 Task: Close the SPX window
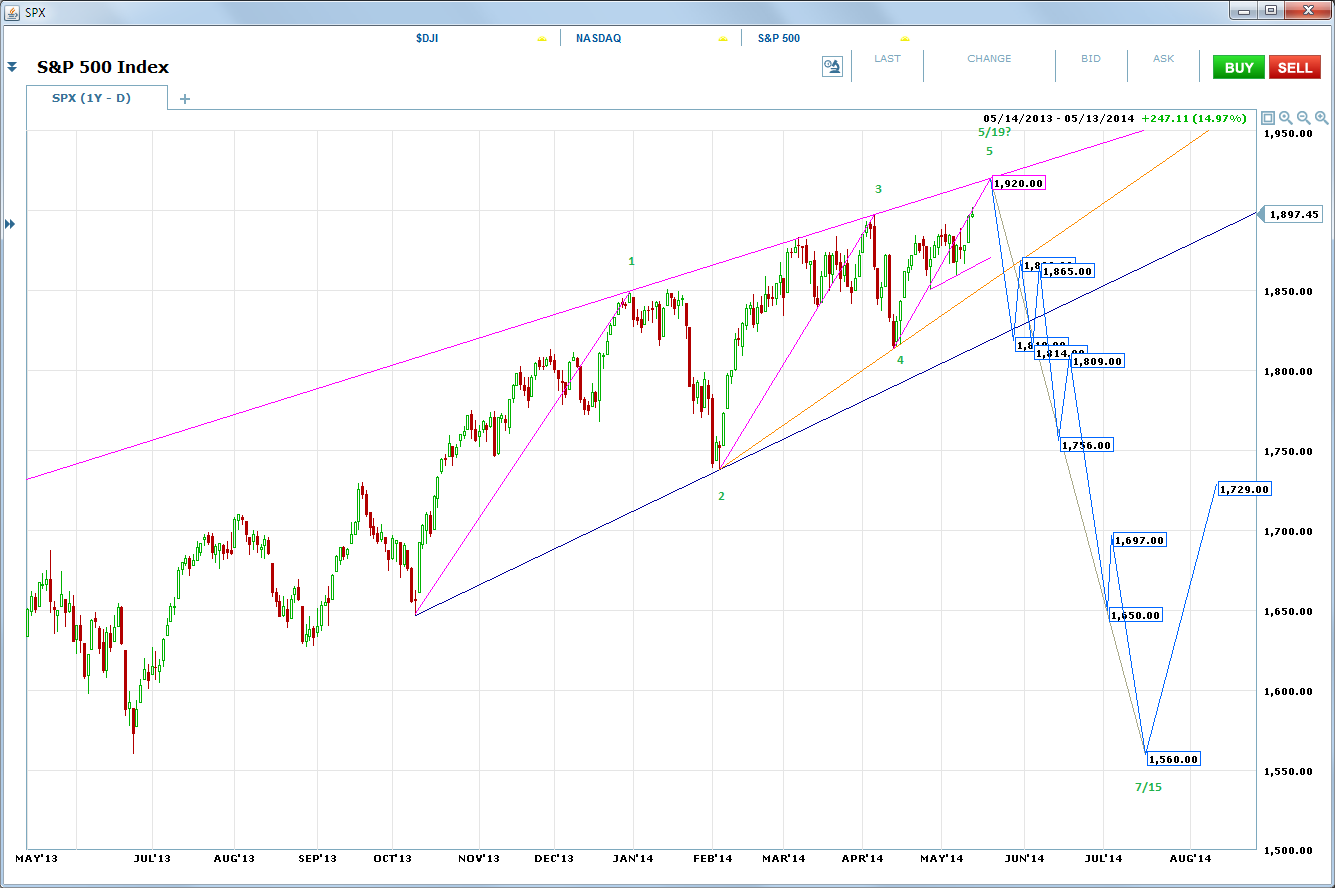tap(1306, 10)
